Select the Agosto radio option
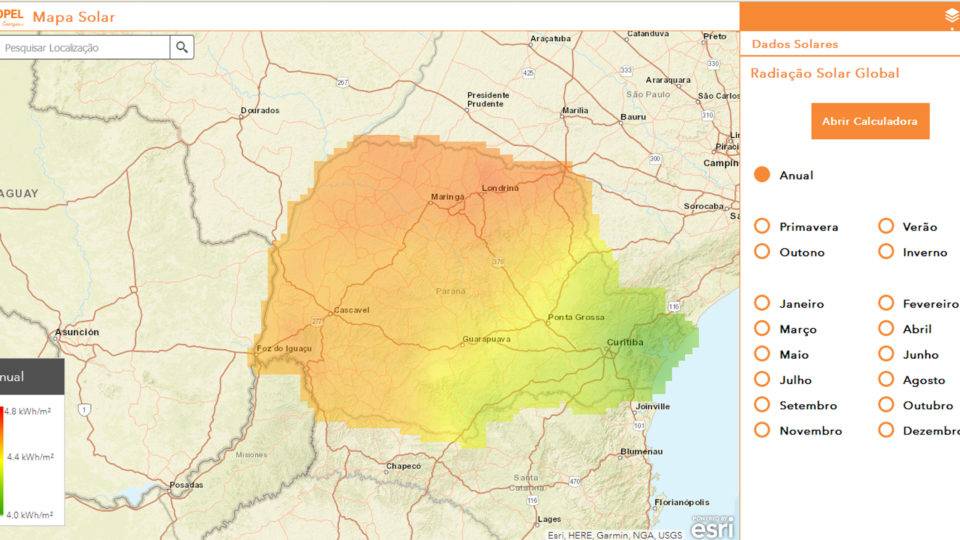The width and height of the screenshot is (960, 540). coord(886,380)
